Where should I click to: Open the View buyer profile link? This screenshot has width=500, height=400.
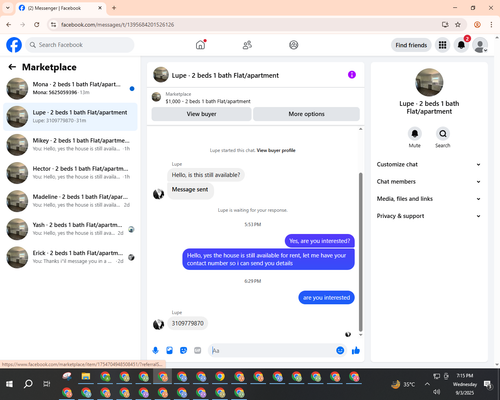click(x=276, y=150)
